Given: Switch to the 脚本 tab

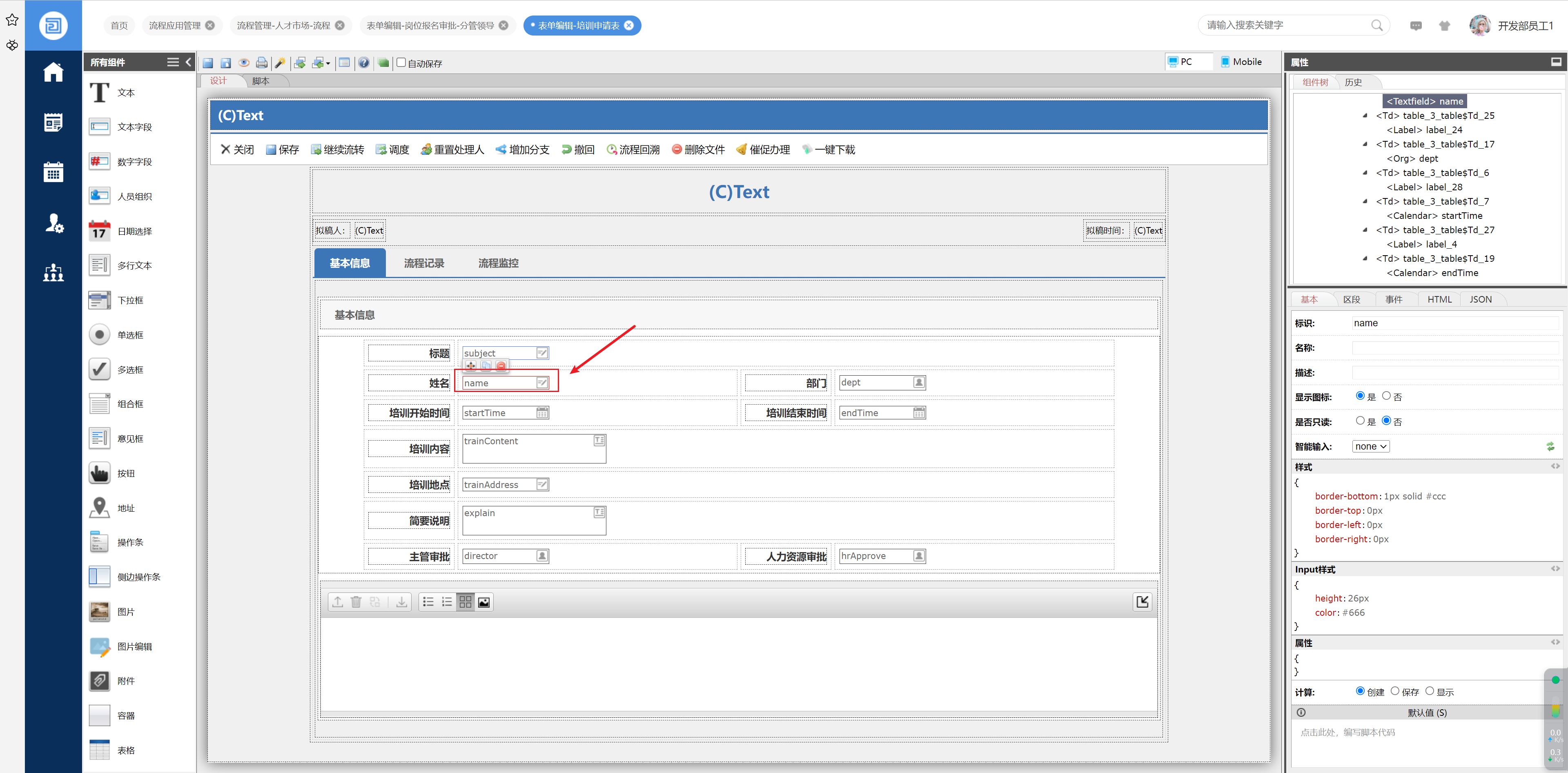Looking at the screenshot, I should [261, 81].
